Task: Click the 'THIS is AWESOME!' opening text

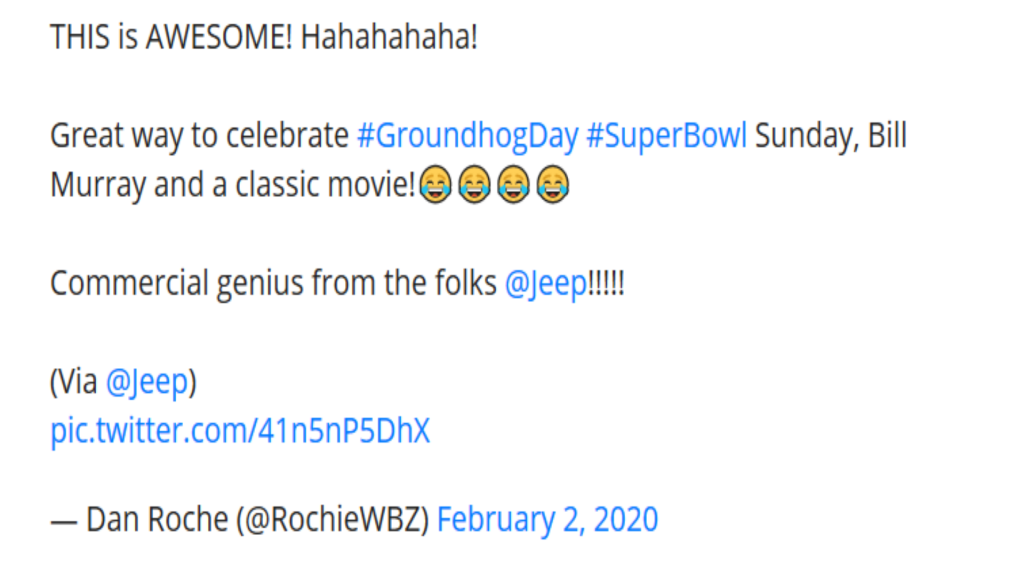Action: point(171,37)
